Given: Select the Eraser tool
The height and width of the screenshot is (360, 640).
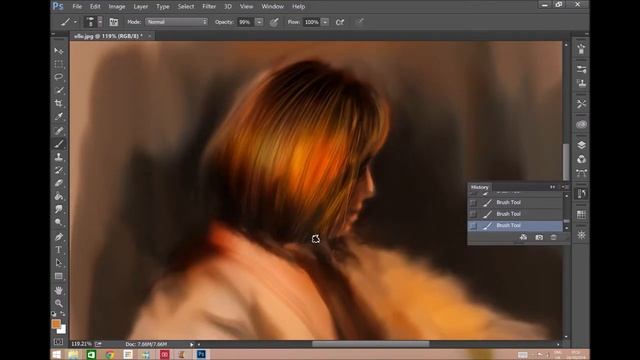Looking at the screenshot, I should (x=59, y=183).
